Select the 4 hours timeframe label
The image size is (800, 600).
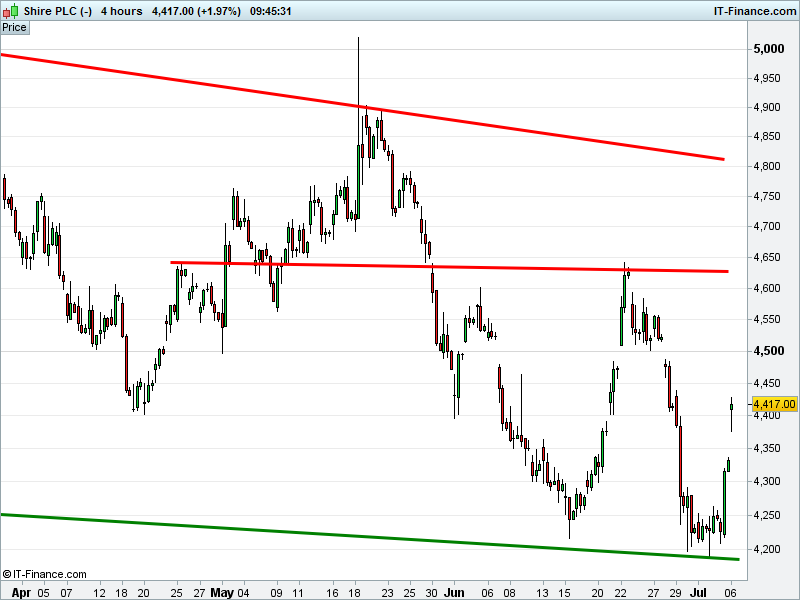coord(121,11)
